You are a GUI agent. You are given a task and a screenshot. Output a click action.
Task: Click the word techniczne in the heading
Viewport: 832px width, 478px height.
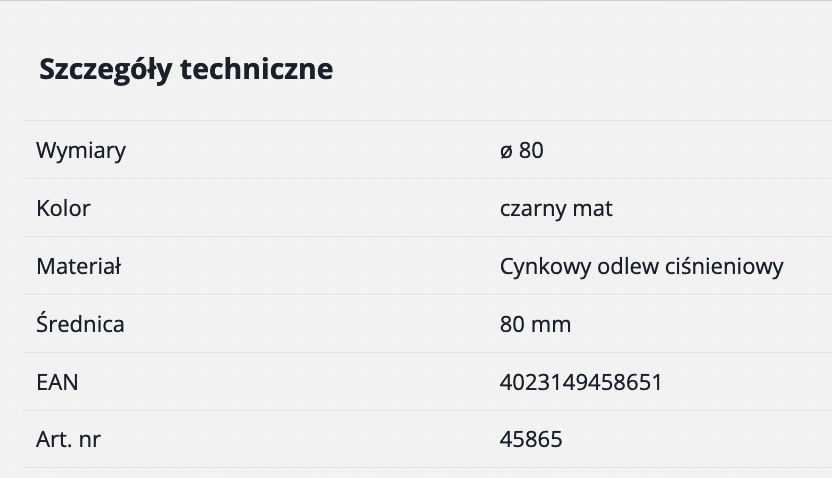[x=257, y=68]
